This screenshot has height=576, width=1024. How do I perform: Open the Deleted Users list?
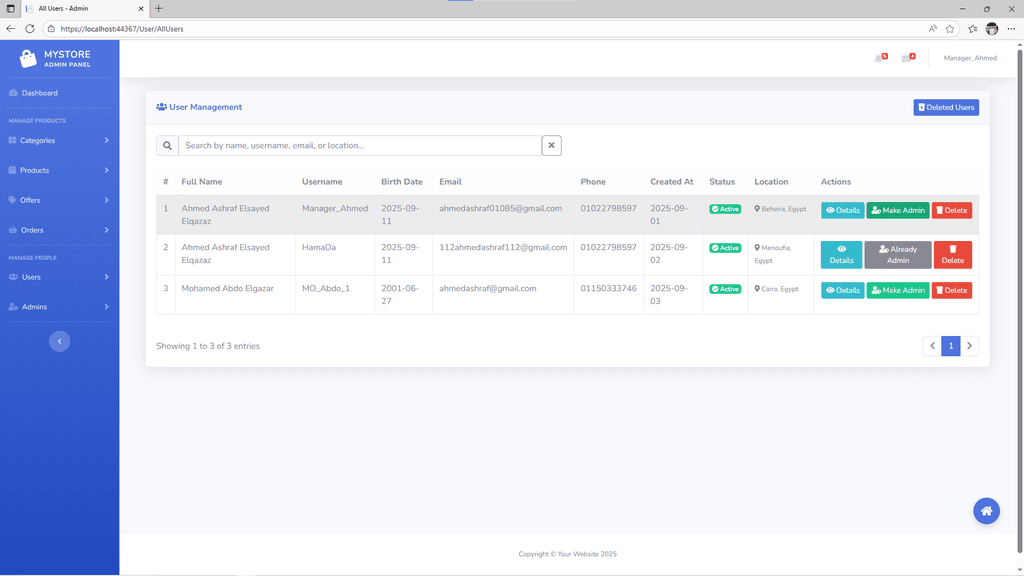coord(945,107)
